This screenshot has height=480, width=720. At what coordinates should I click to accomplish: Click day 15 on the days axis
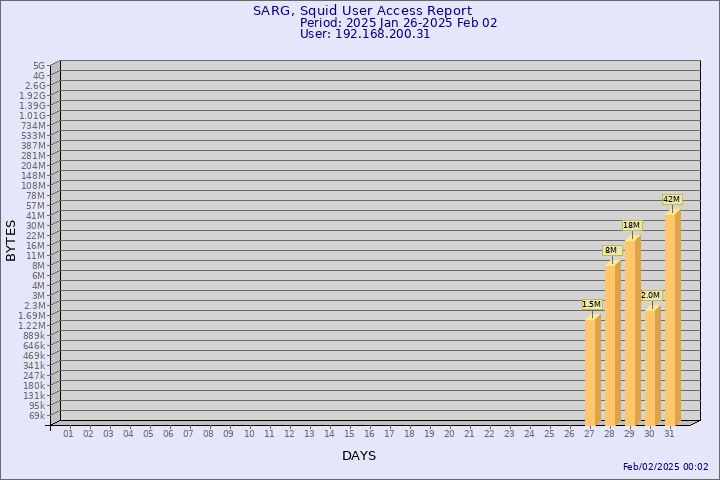click(x=349, y=433)
